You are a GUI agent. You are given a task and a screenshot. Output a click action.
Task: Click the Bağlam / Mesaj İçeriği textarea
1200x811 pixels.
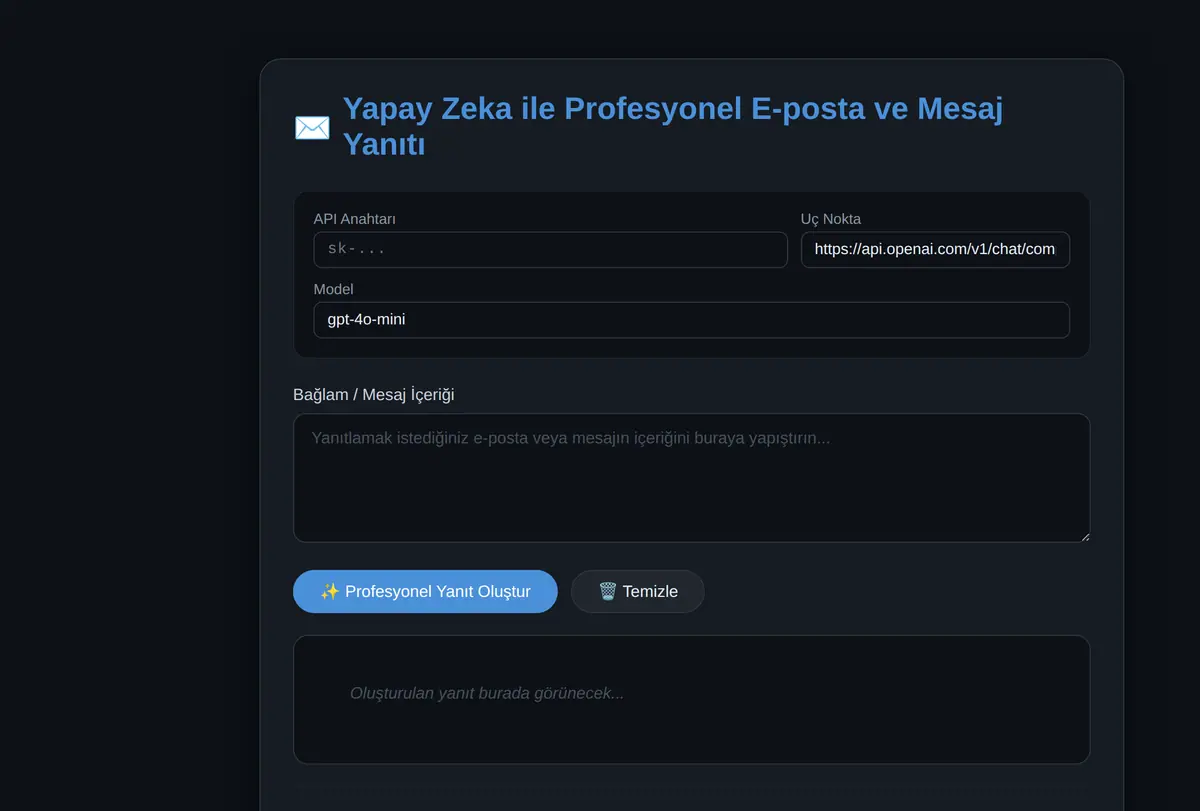pos(691,478)
